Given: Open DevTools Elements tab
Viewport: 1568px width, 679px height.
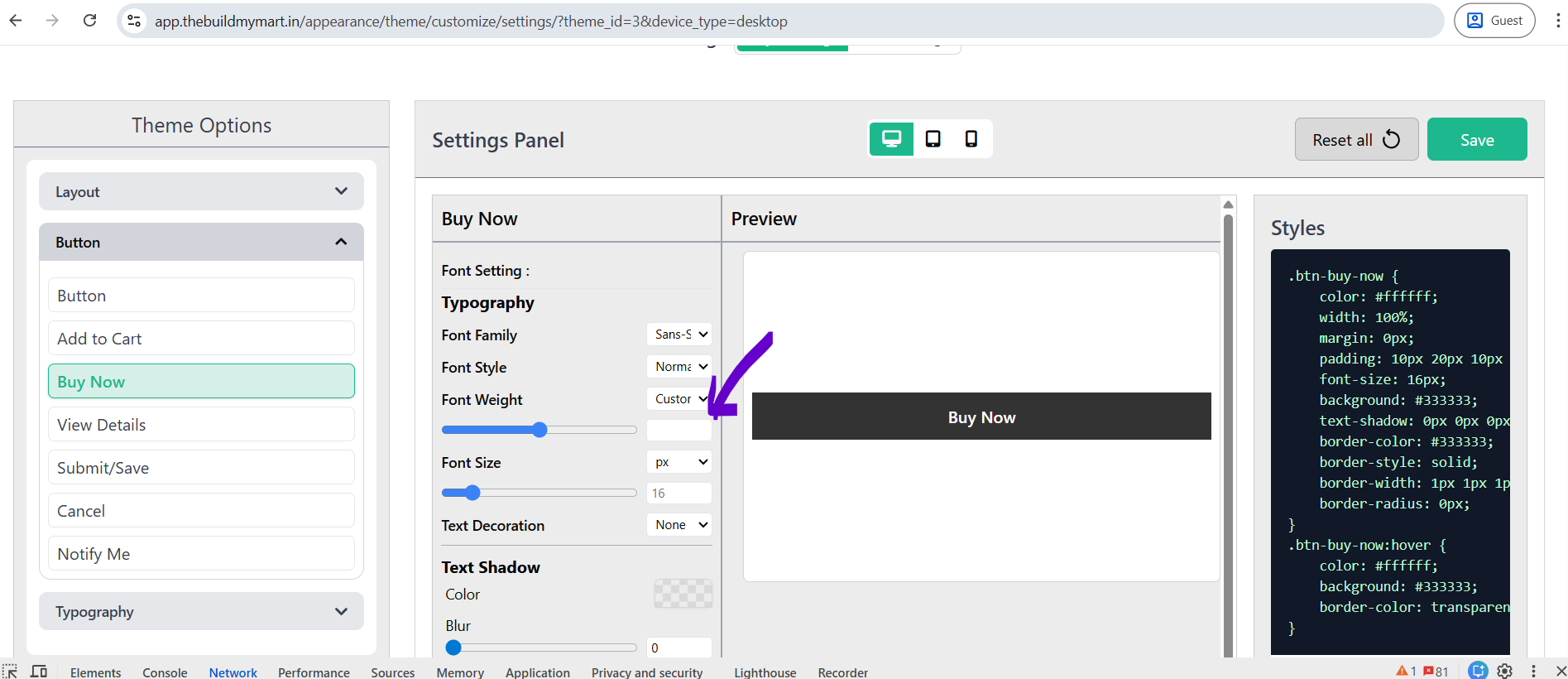Looking at the screenshot, I should (95, 672).
